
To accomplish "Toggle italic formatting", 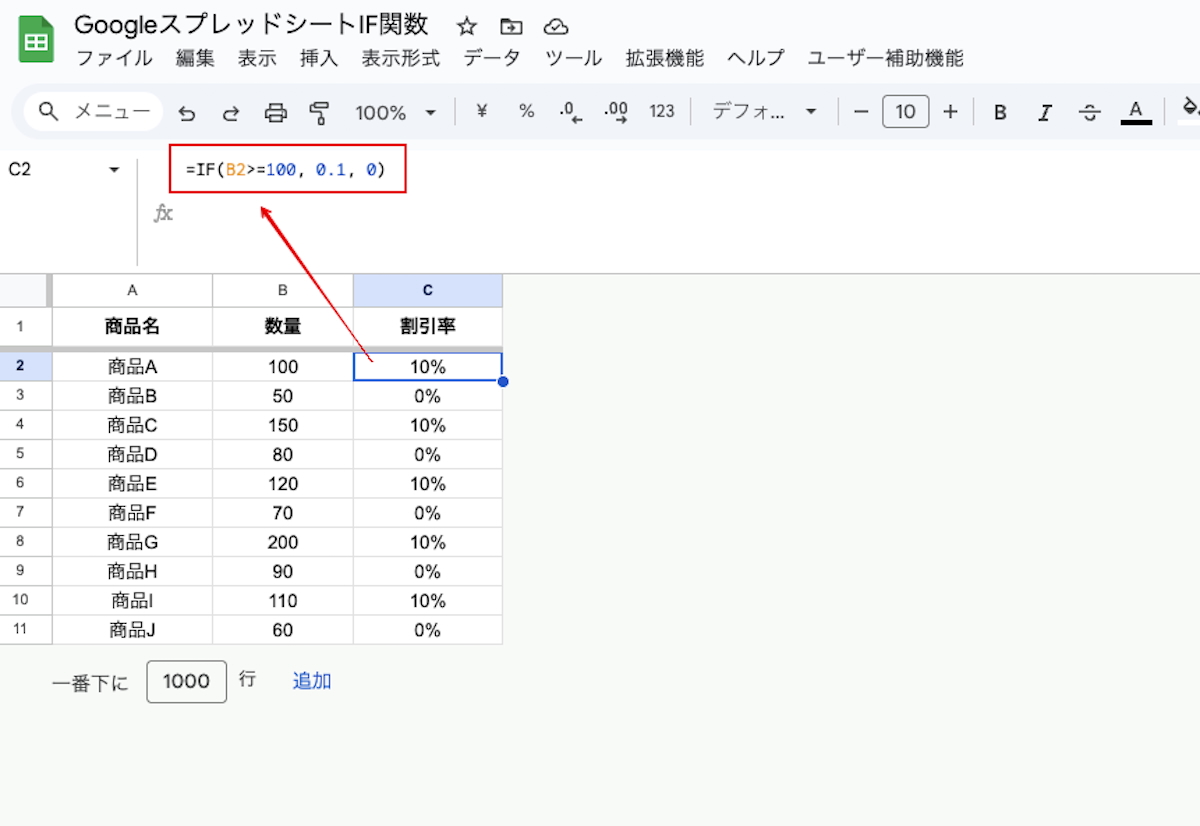I will (x=1045, y=112).
